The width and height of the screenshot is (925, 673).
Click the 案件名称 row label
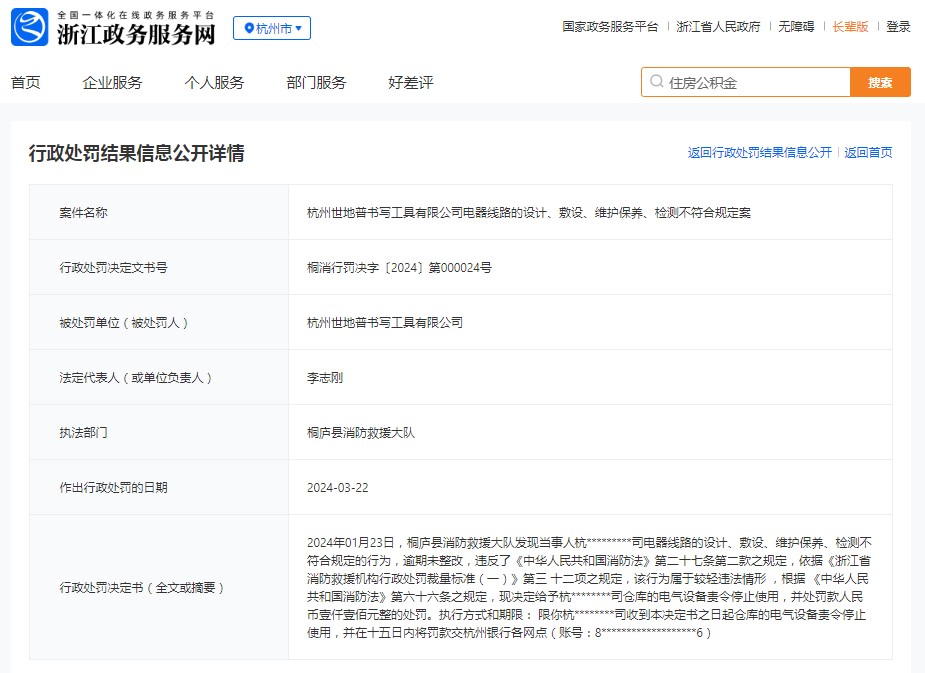[x=83, y=212]
